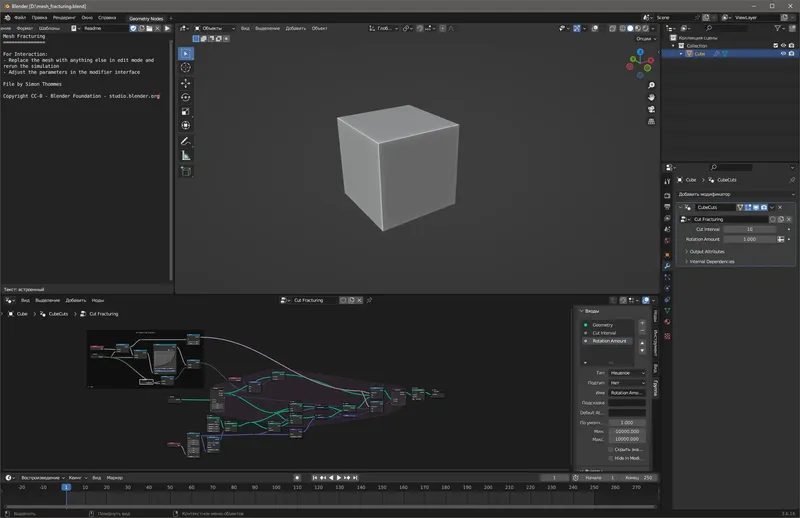The height and width of the screenshot is (518, 800).
Task: Select the Rotation Amount input in the list
Action: [610, 341]
